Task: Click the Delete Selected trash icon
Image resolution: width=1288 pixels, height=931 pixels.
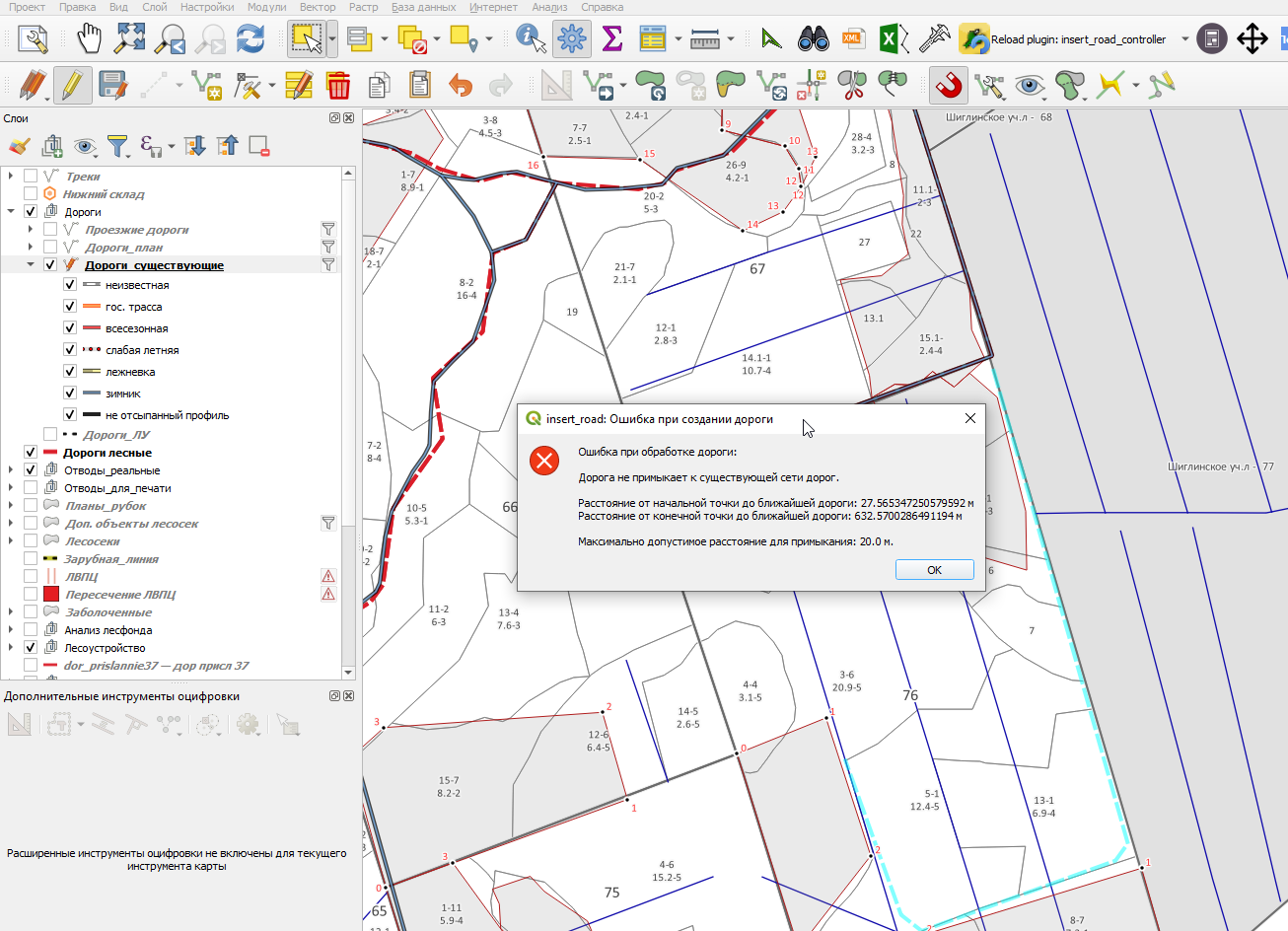Action: (x=338, y=86)
